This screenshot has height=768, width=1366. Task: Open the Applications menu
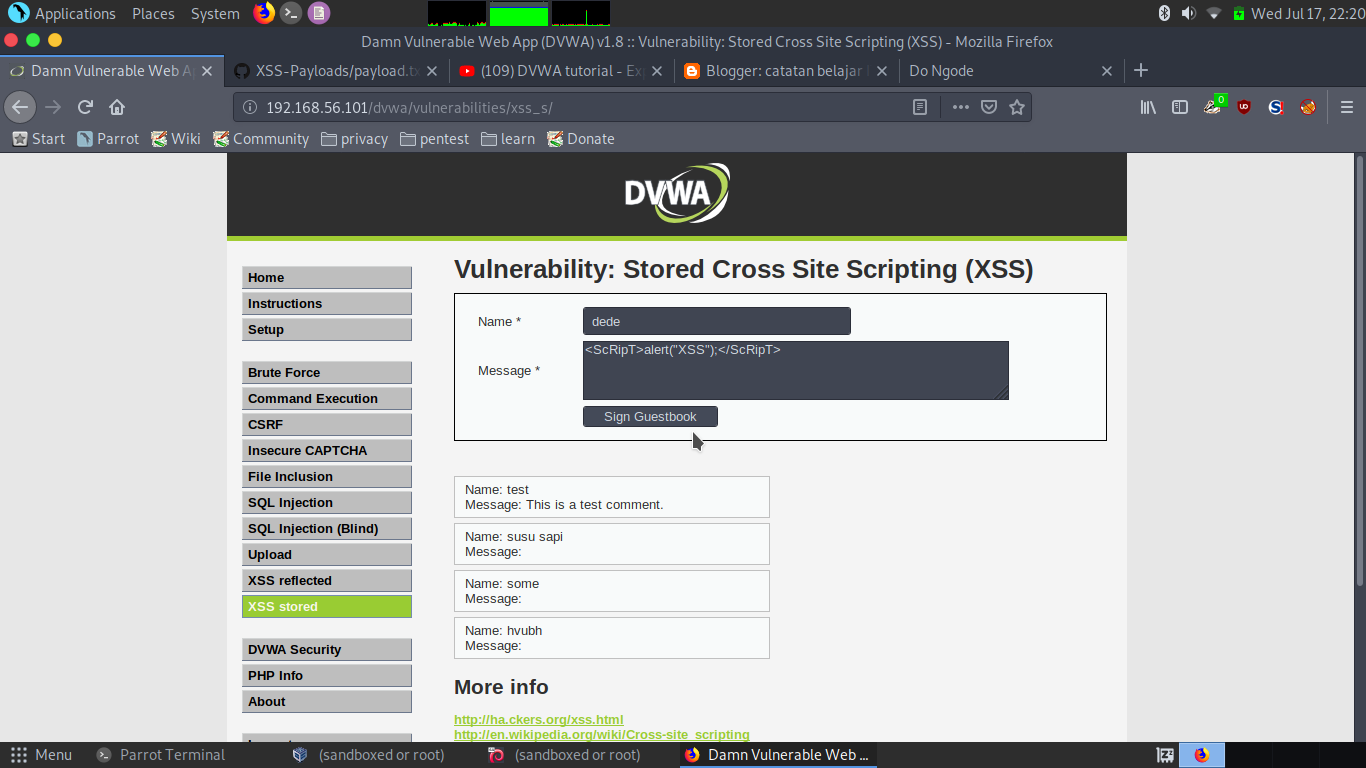point(75,13)
